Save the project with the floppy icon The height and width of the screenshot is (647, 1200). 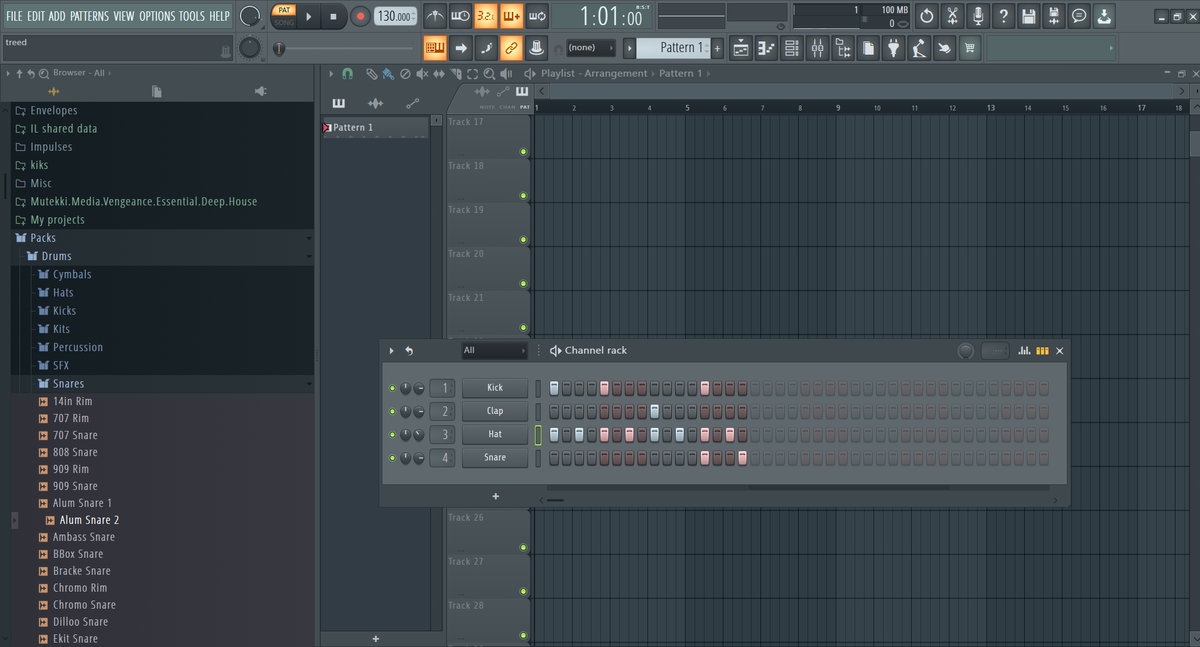click(x=1028, y=16)
